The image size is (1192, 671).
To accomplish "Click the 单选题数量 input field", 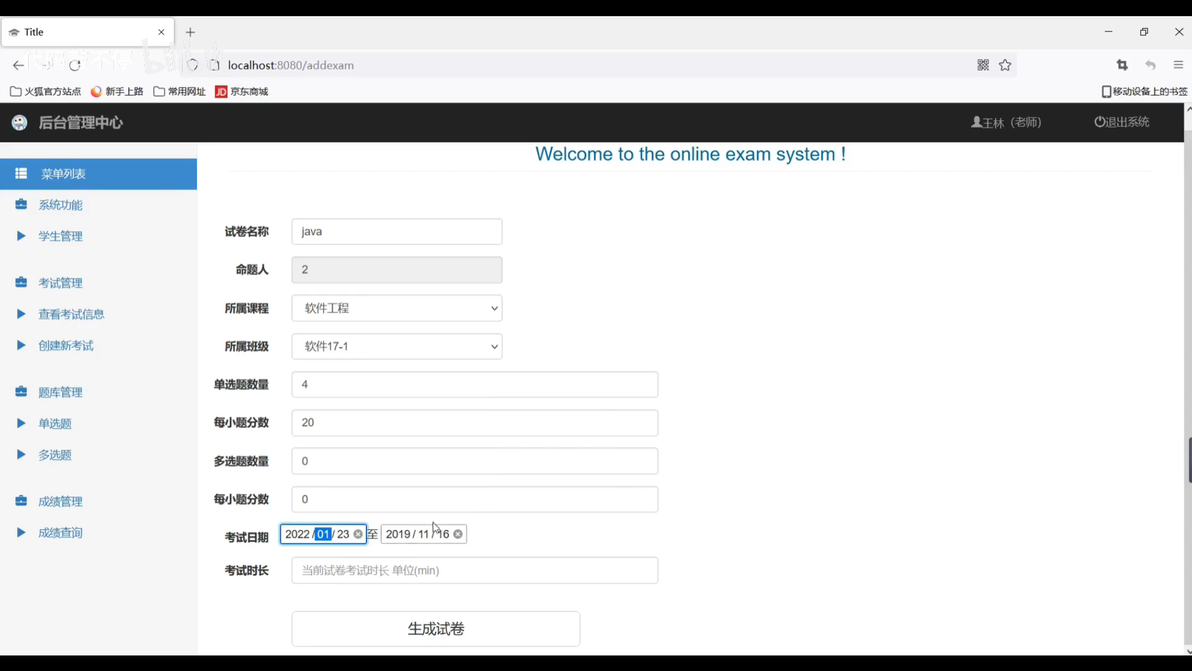I will (474, 385).
